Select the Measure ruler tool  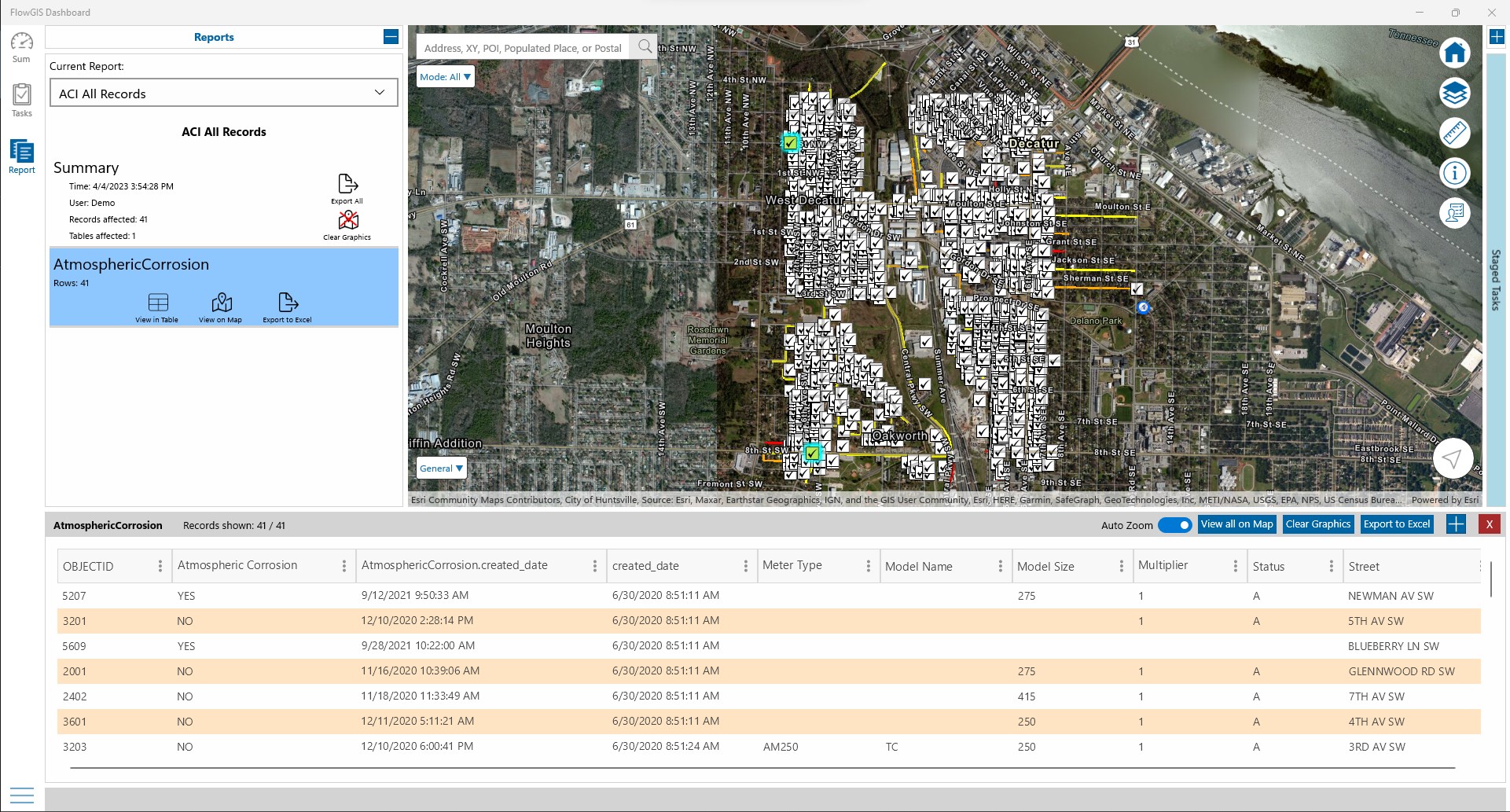tap(1454, 133)
